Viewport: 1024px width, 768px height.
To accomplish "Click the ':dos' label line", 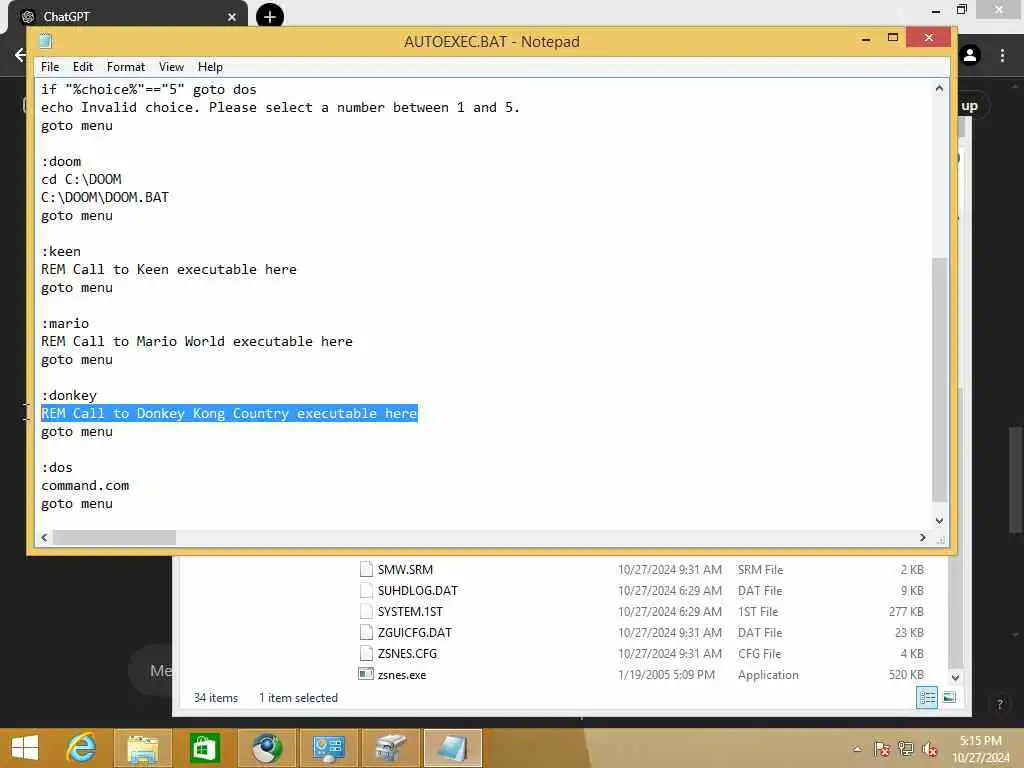I will [57, 468].
